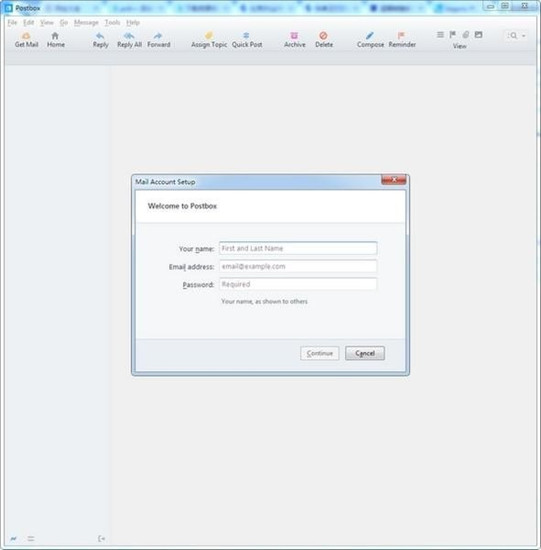
Task: Open Compose with the pencil icon
Action: [x=370, y=35]
